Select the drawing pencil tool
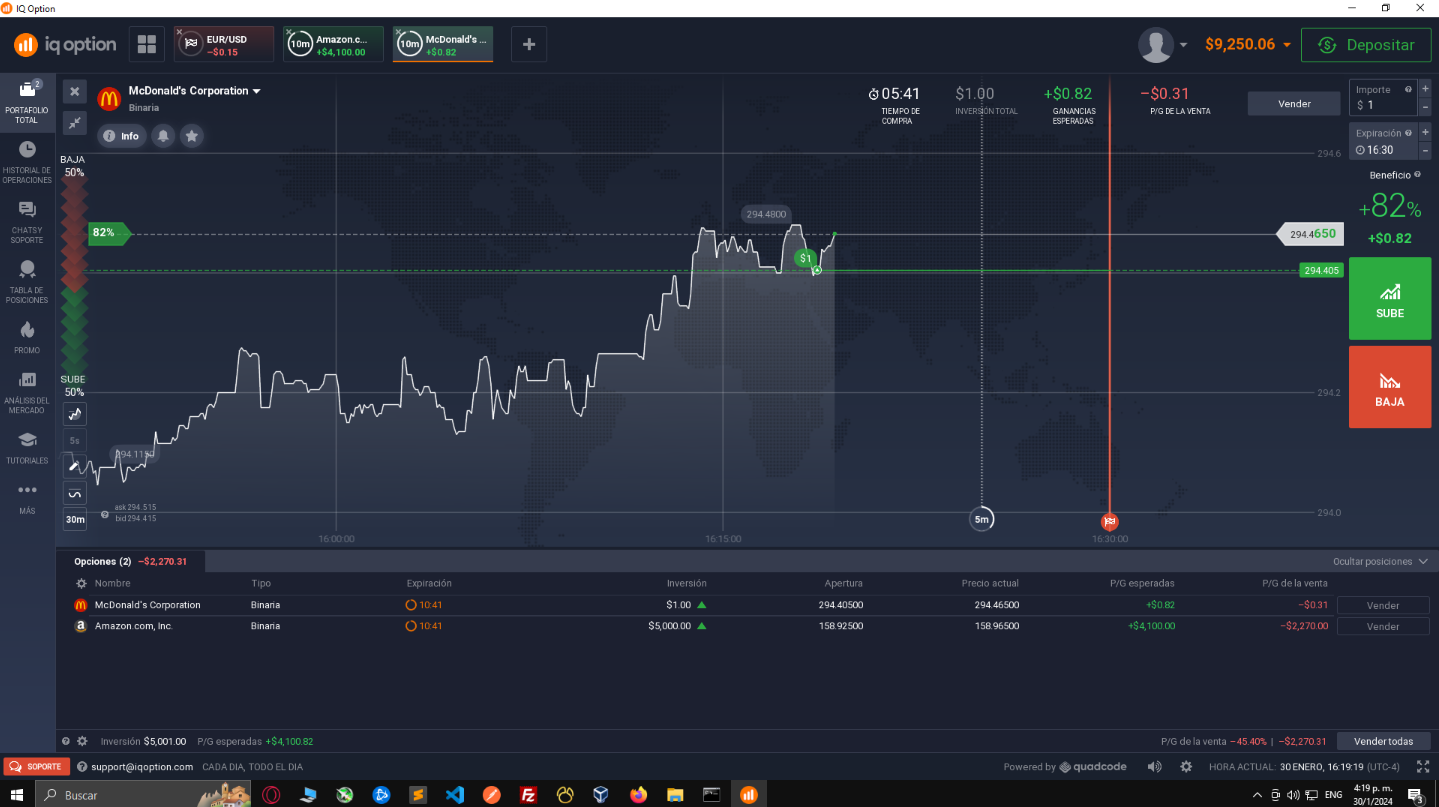The width and height of the screenshot is (1439, 807). [75, 466]
